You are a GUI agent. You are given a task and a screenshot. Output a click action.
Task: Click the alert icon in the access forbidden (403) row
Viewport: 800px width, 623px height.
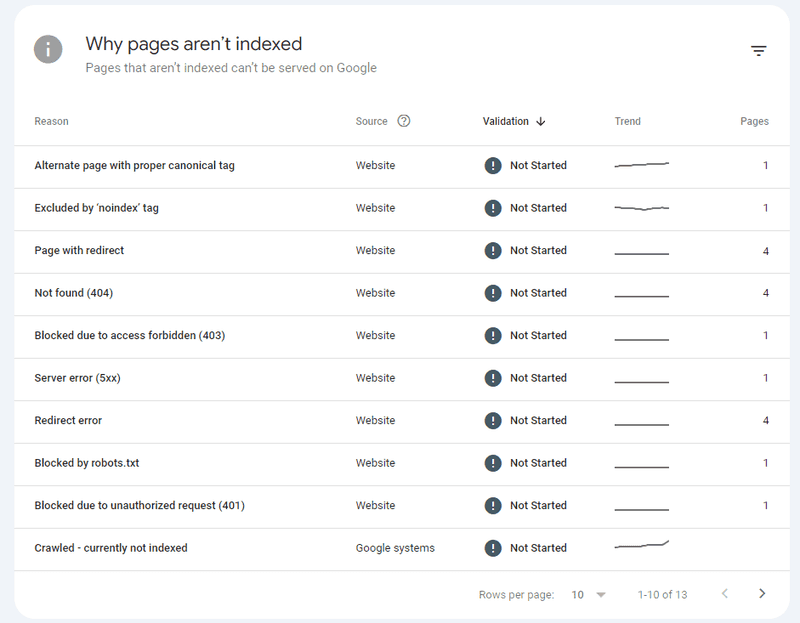(x=493, y=335)
